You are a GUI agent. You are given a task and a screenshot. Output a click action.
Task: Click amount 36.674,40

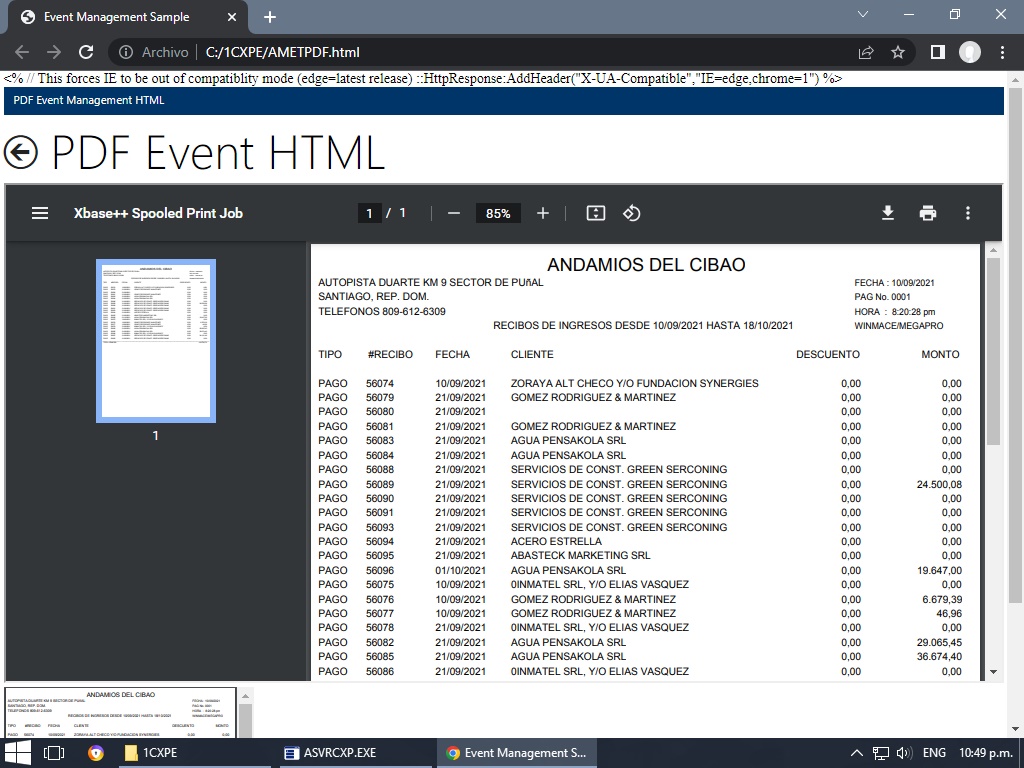coord(939,656)
